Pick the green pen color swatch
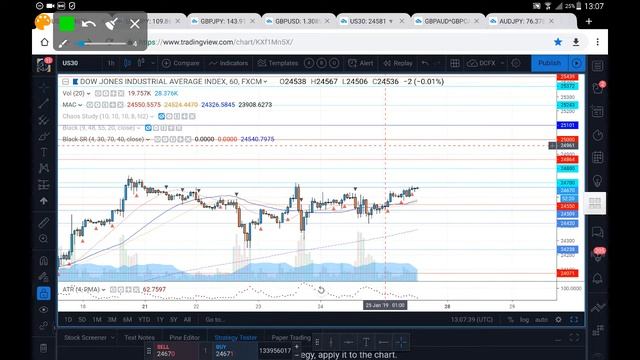 click(x=67, y=24)
